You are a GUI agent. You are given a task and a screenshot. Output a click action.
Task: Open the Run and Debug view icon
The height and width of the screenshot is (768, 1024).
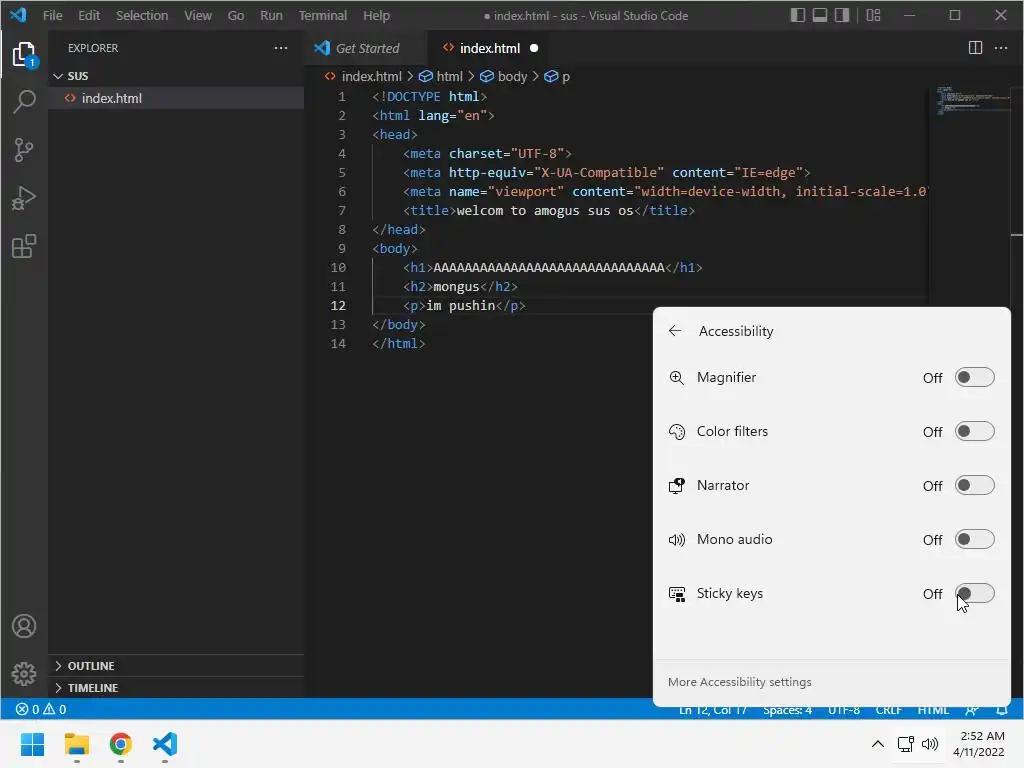24,198
